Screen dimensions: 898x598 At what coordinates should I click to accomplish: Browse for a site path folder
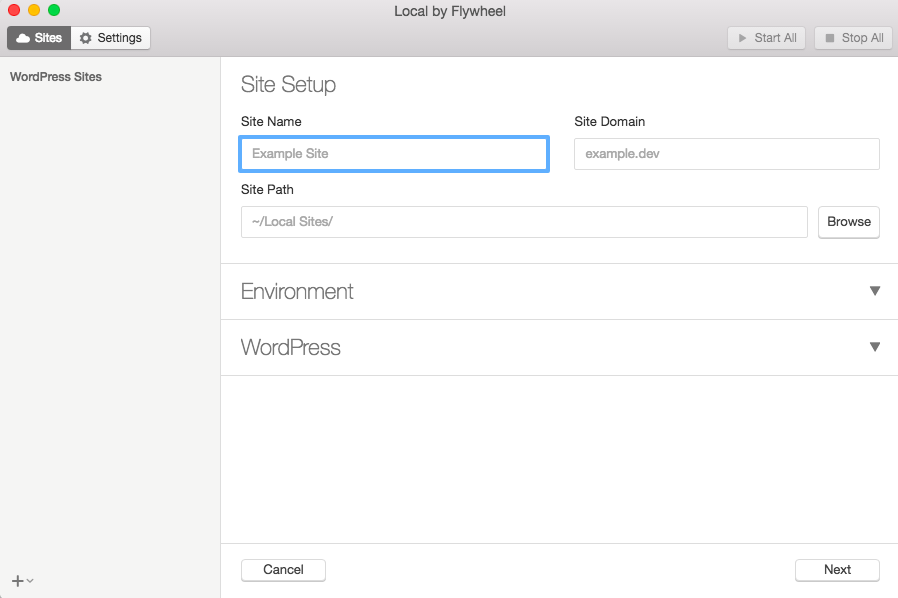849,222
